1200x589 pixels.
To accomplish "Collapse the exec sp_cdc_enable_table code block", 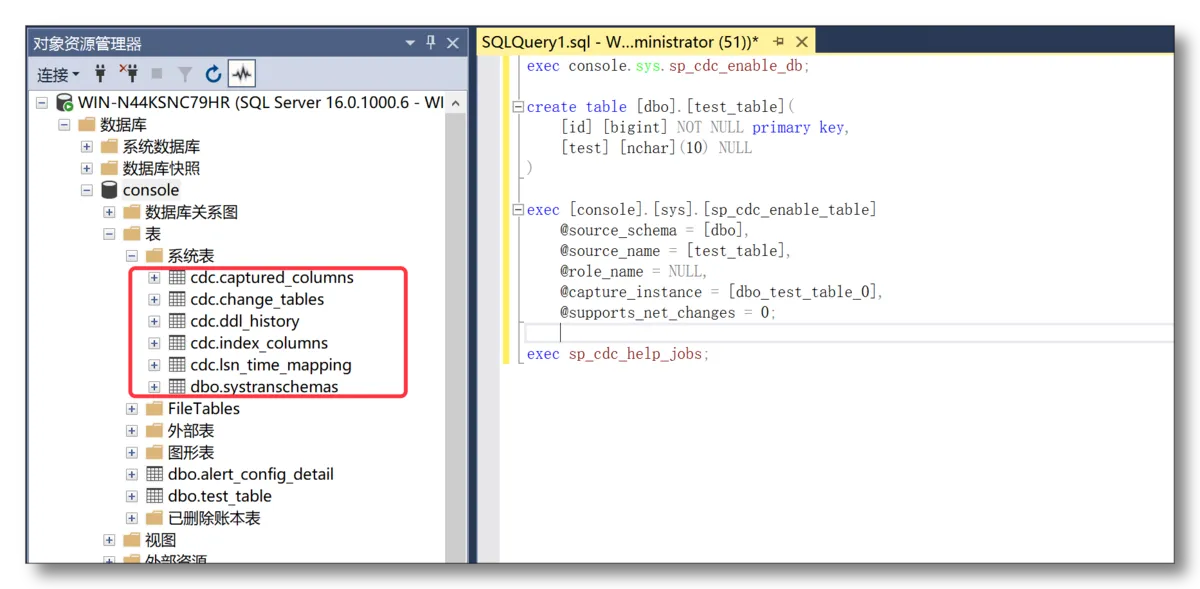I will point(518,210).
